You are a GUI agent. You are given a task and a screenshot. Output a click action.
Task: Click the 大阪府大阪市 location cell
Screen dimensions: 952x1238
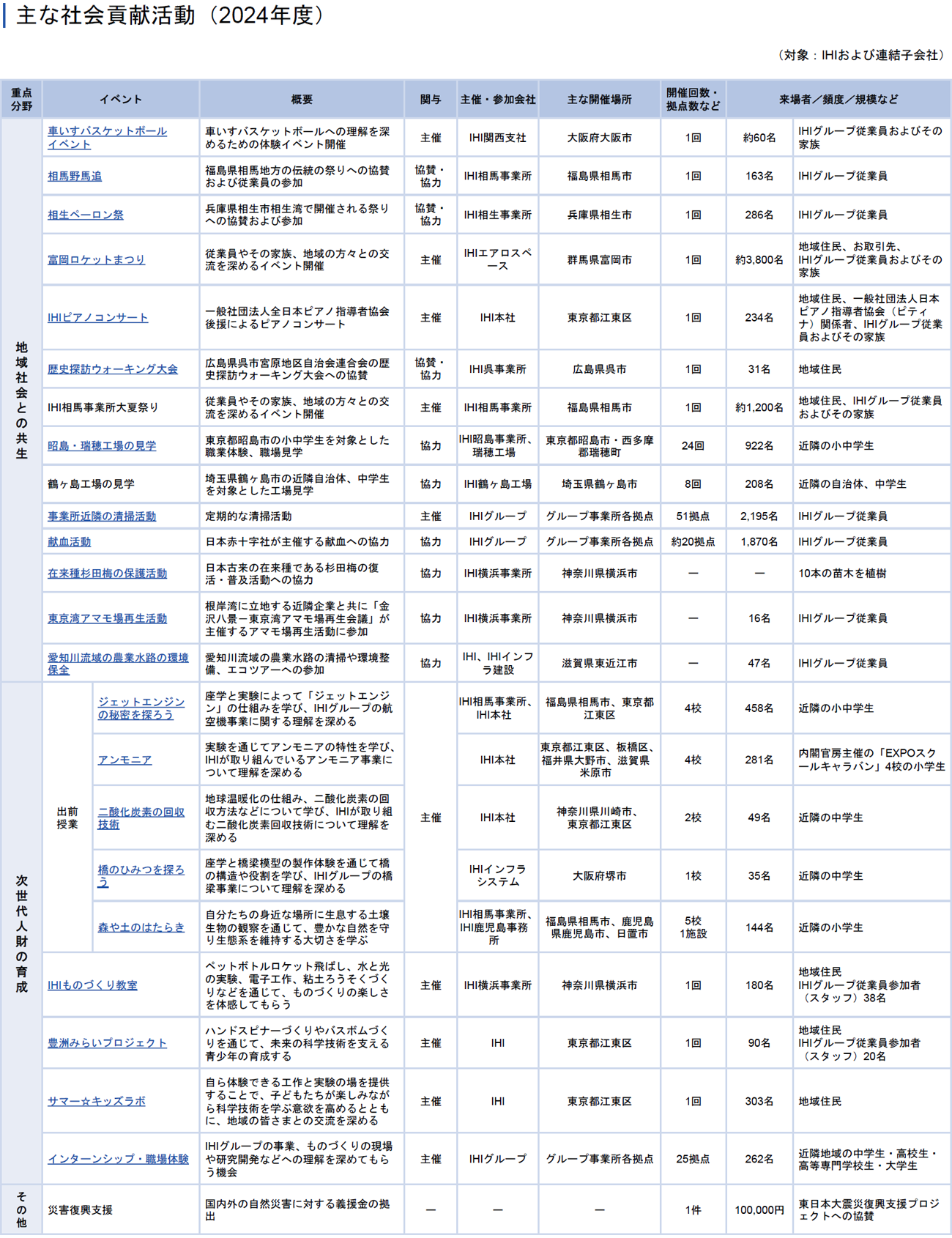[599, 138]
